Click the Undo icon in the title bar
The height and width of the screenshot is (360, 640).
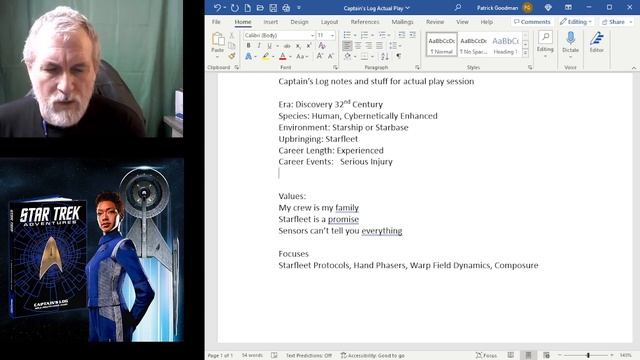point(217,8)
